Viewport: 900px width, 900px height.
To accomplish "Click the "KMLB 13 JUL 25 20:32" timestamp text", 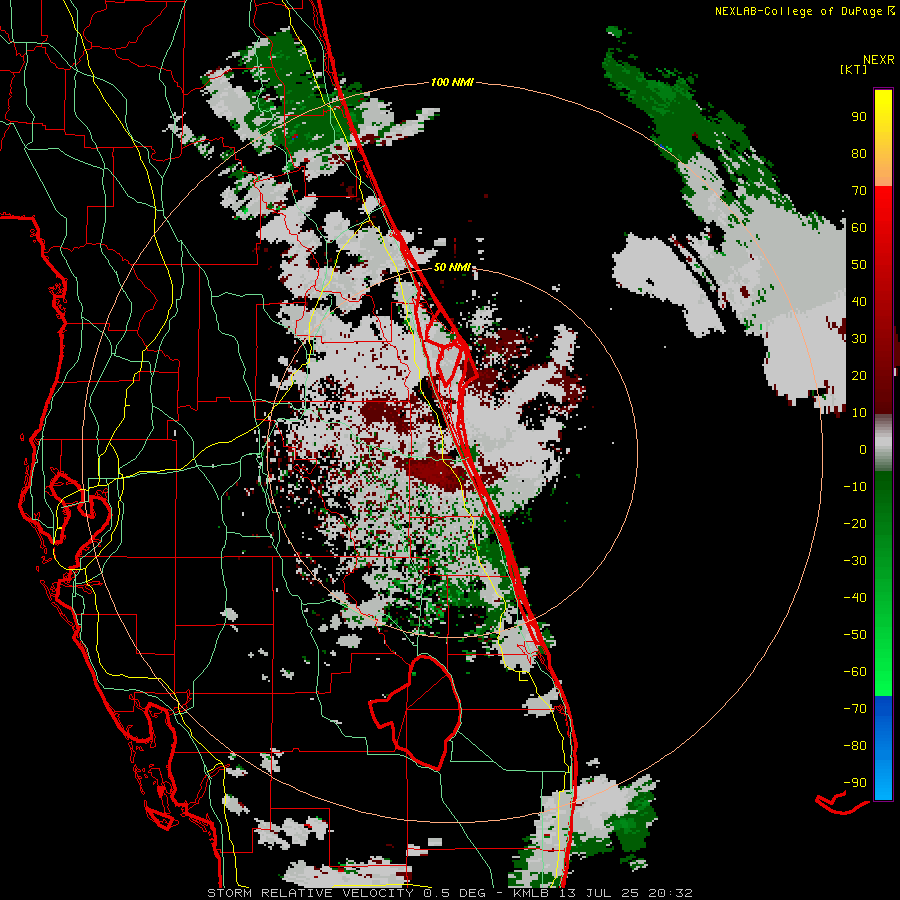I will (603, 893).
